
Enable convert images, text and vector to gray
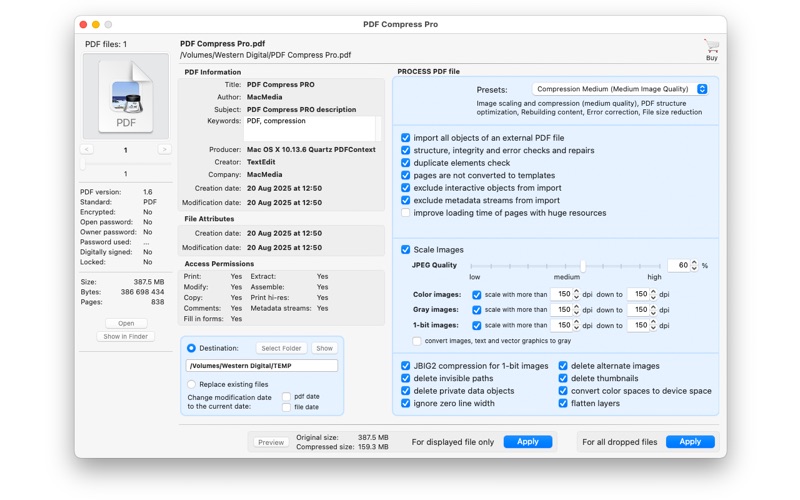pos(417,341)
